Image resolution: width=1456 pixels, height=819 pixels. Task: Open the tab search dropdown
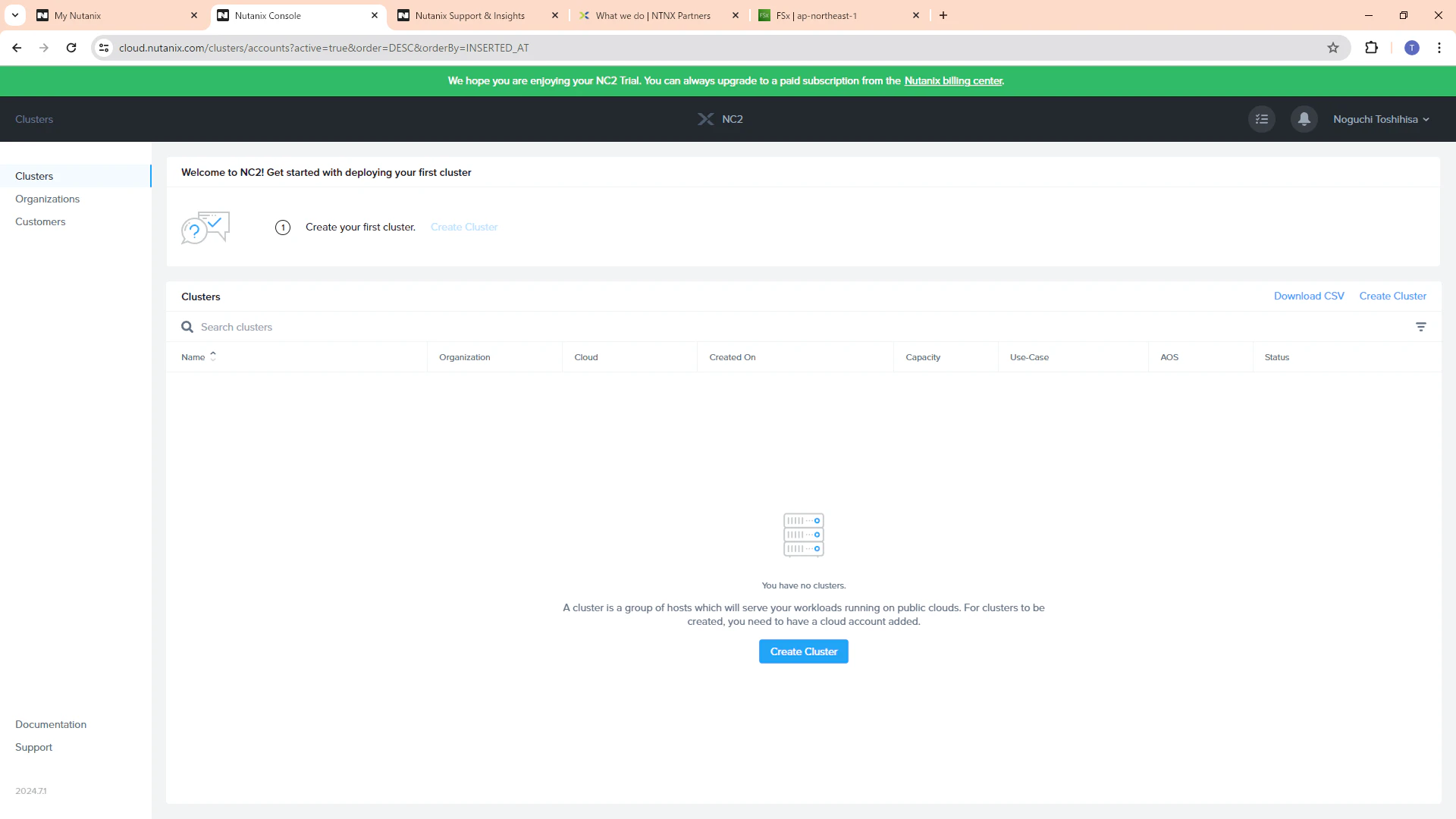(x=15, y=15)
